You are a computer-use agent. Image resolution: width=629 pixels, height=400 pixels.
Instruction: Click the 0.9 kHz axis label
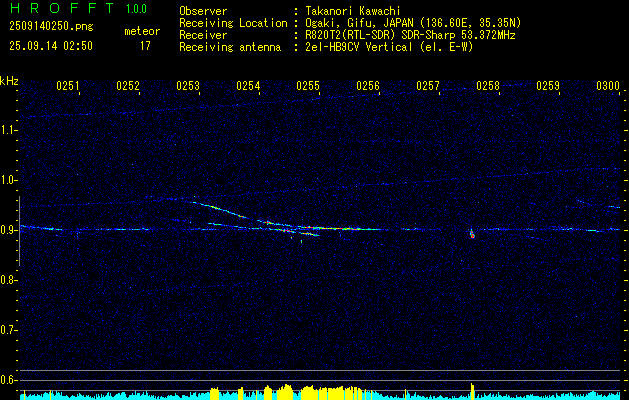pos(8,230)
